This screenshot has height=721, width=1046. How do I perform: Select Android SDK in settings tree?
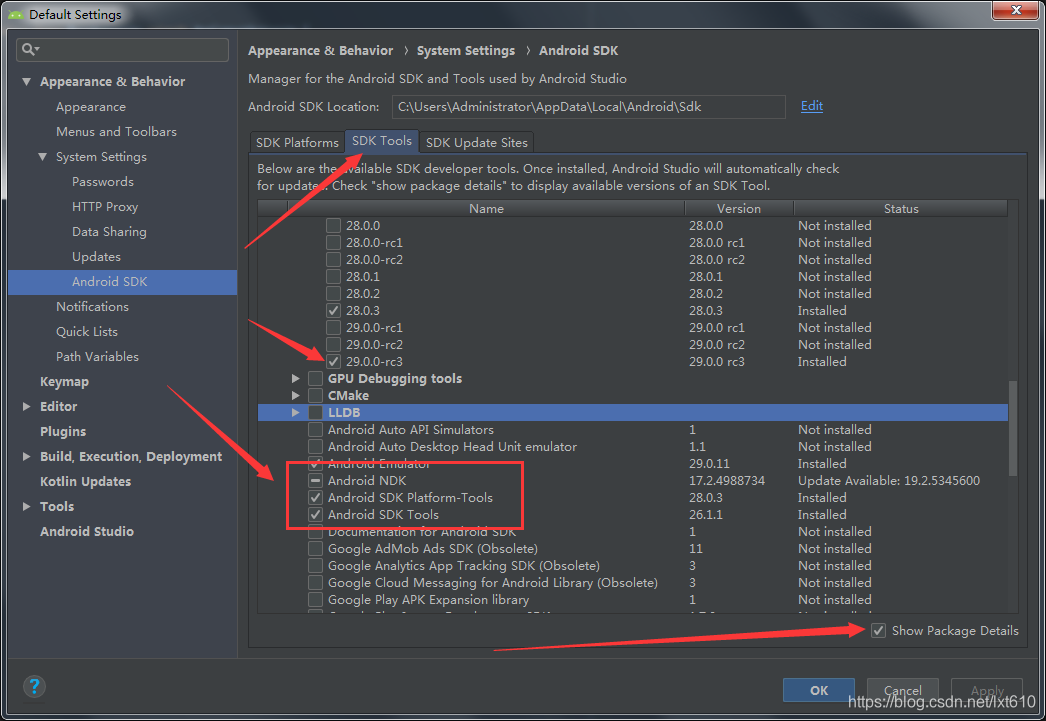123,282
